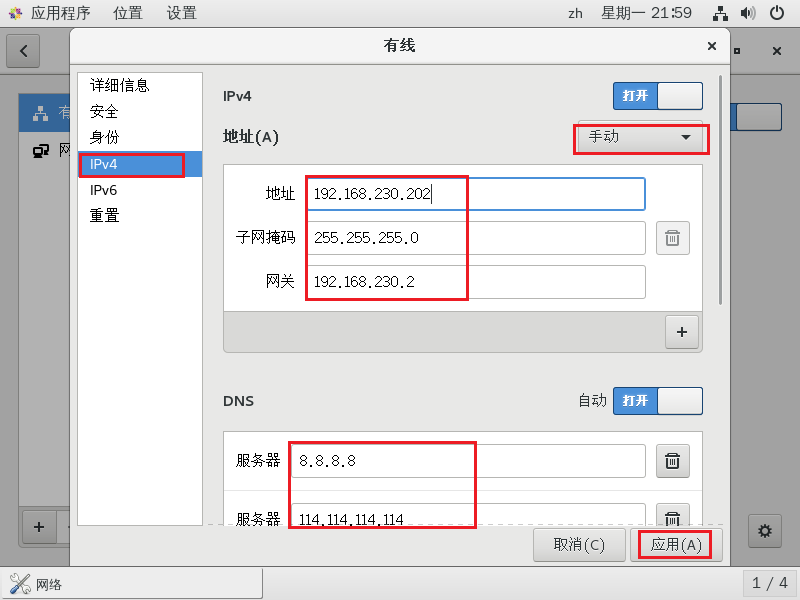
Task: Expand the 设置 menu in the top bar
Action: 181,13
